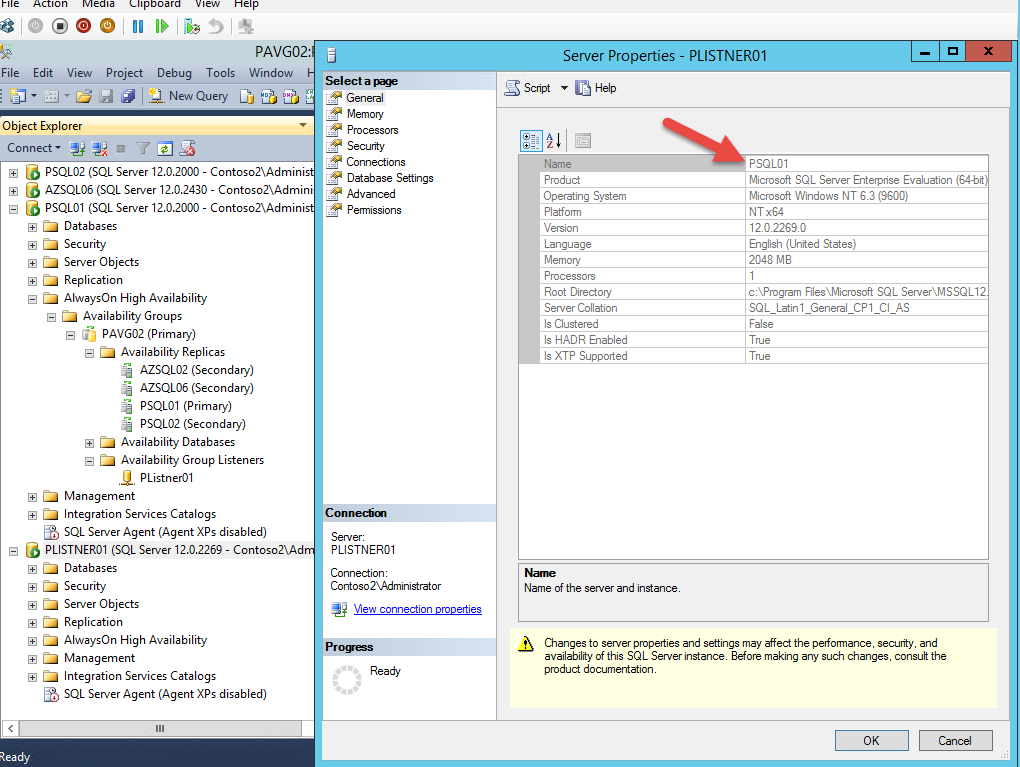The height and width of the screenshot is (767, 1020).
Task: Select the General page
Action: pos(364,98)
